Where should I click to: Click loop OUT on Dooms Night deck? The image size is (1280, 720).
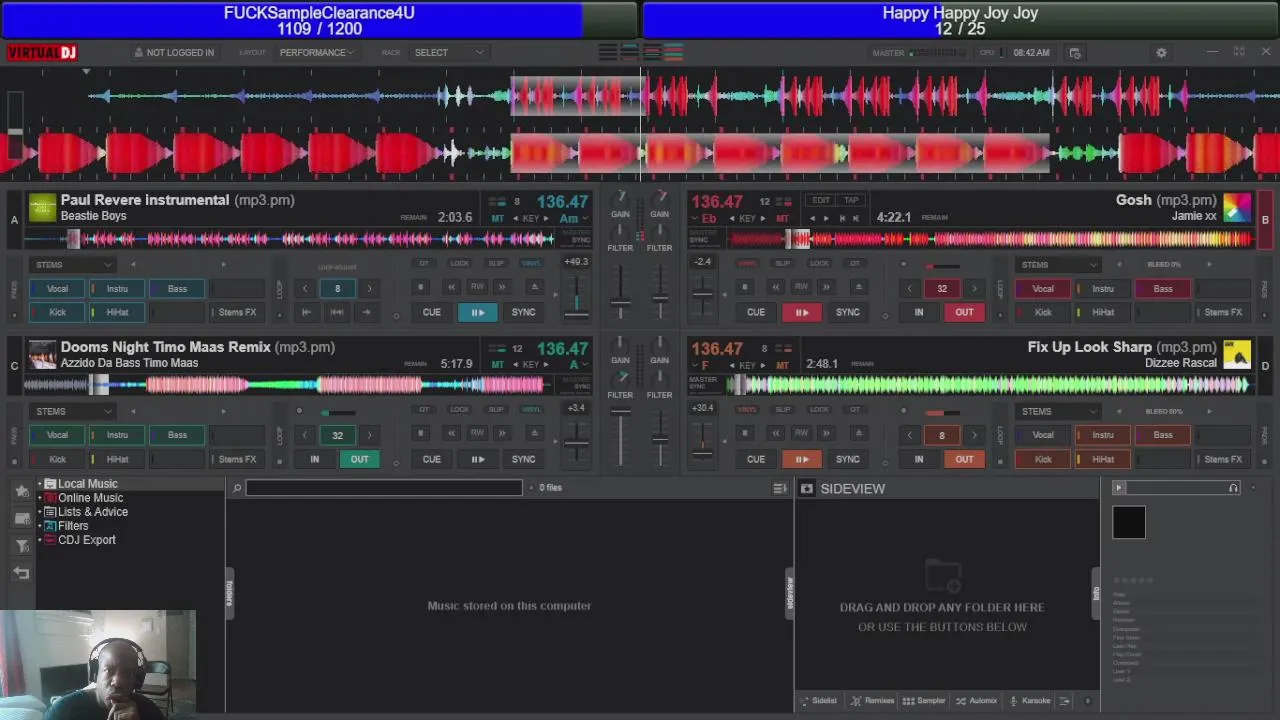359,460
